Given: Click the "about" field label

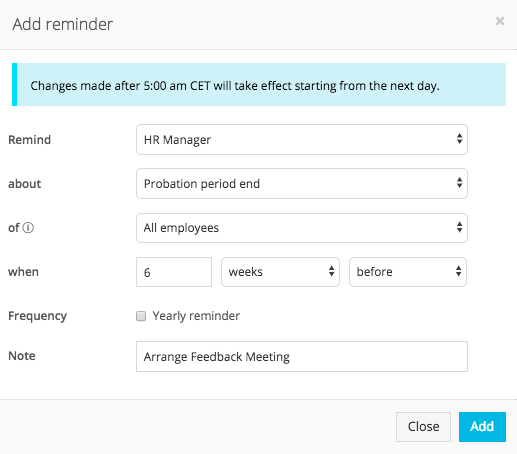Looking at the screenshot, I should click(24, 184).
